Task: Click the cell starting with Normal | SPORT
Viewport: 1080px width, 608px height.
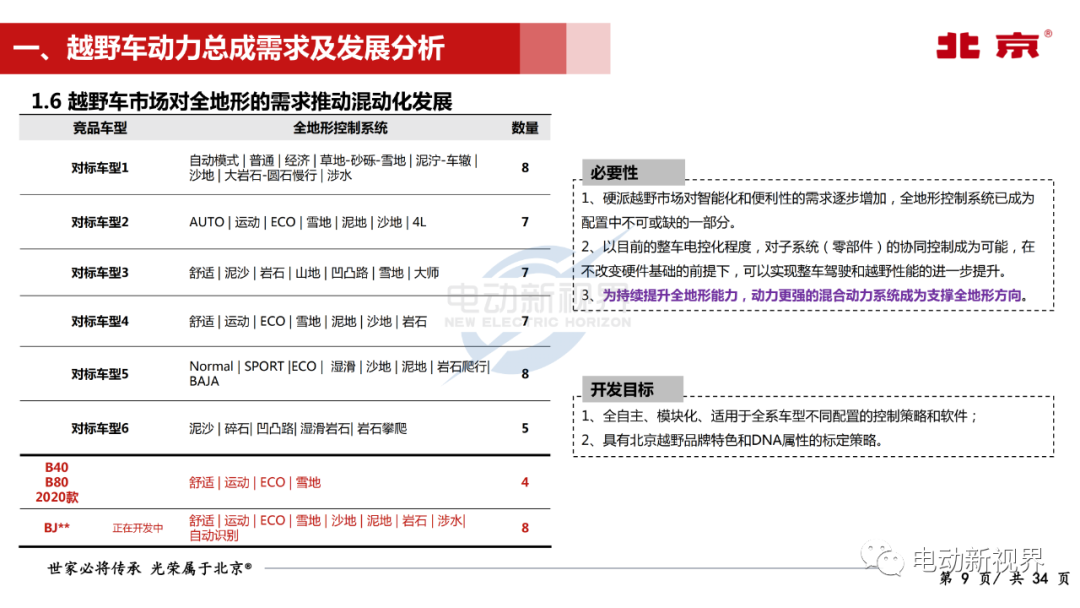Action: 340,374
